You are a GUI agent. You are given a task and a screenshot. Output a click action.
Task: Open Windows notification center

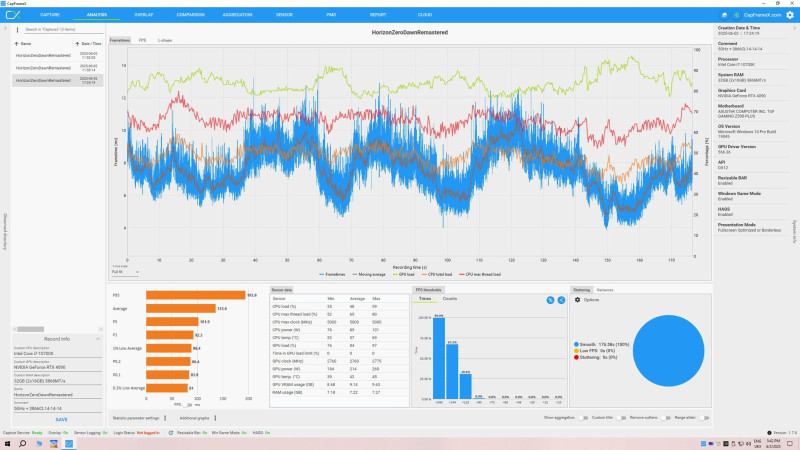790,443
